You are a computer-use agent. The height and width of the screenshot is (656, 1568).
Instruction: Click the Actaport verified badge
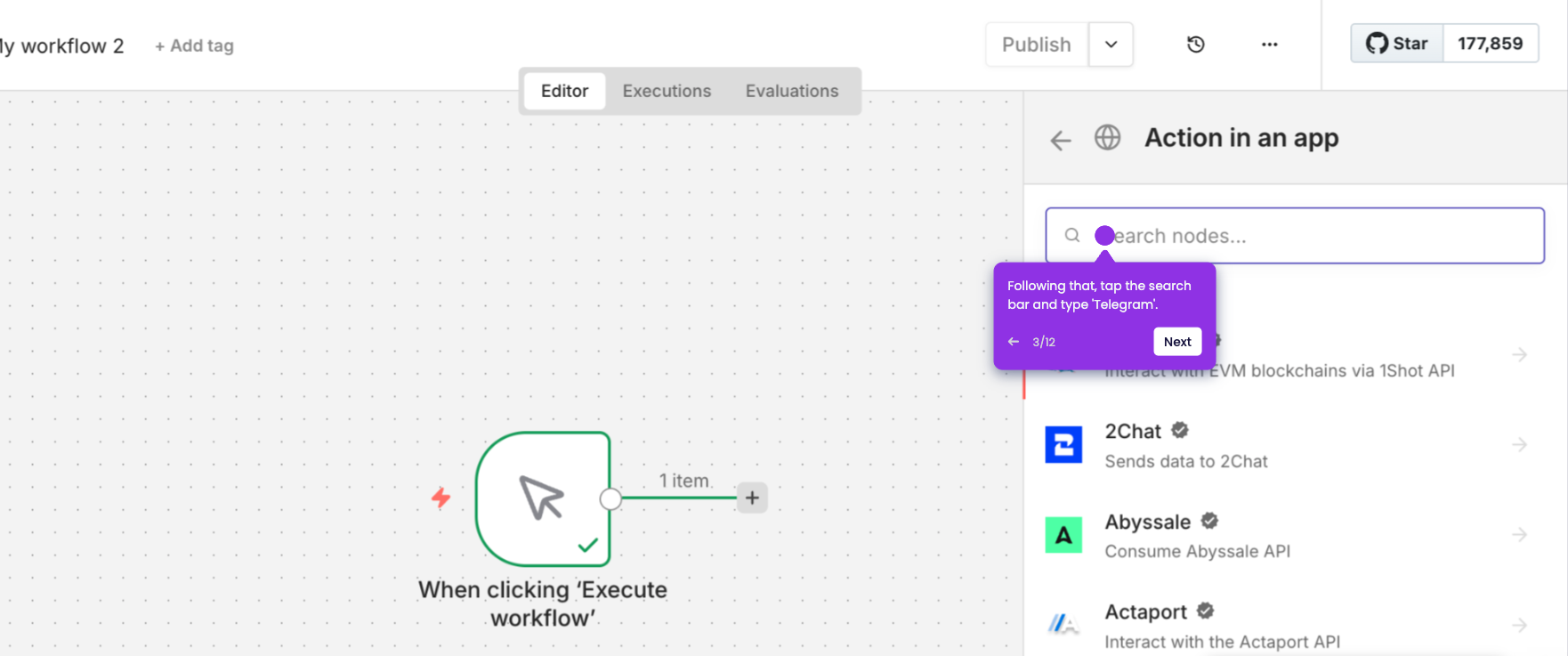(1205, 611)
